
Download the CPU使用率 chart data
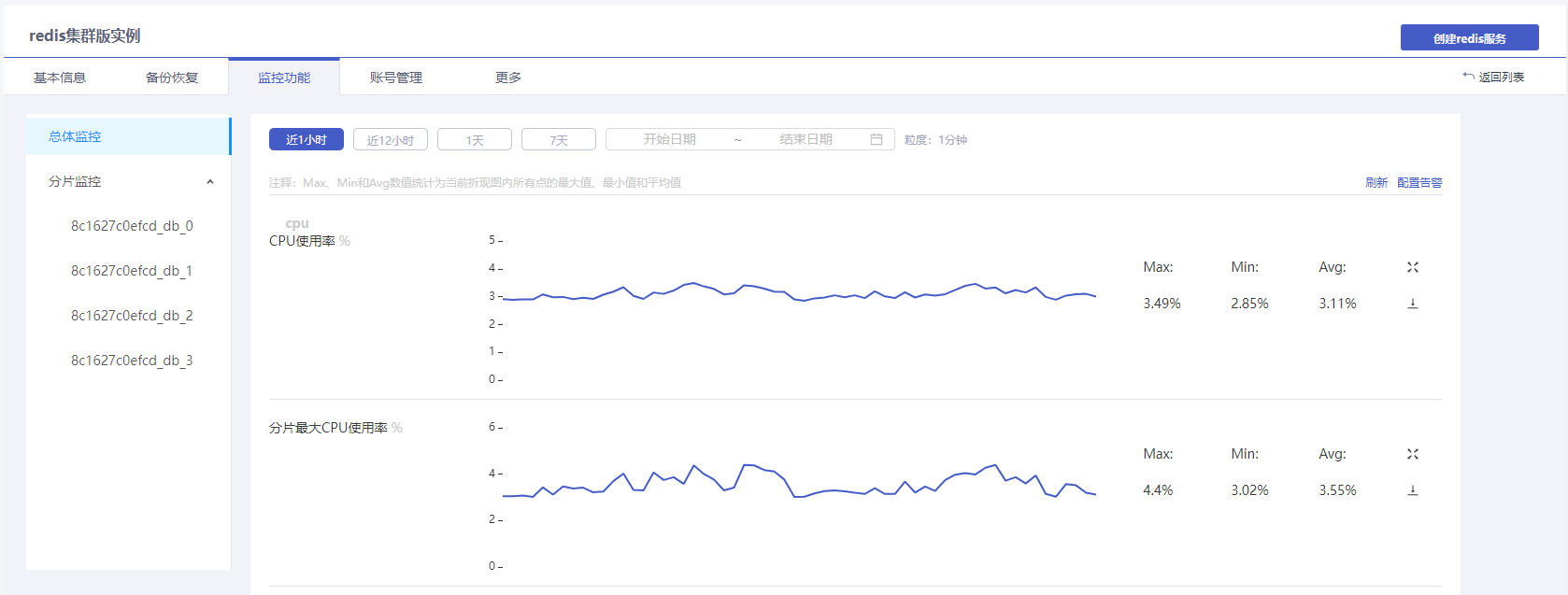tap(1413, 304)
